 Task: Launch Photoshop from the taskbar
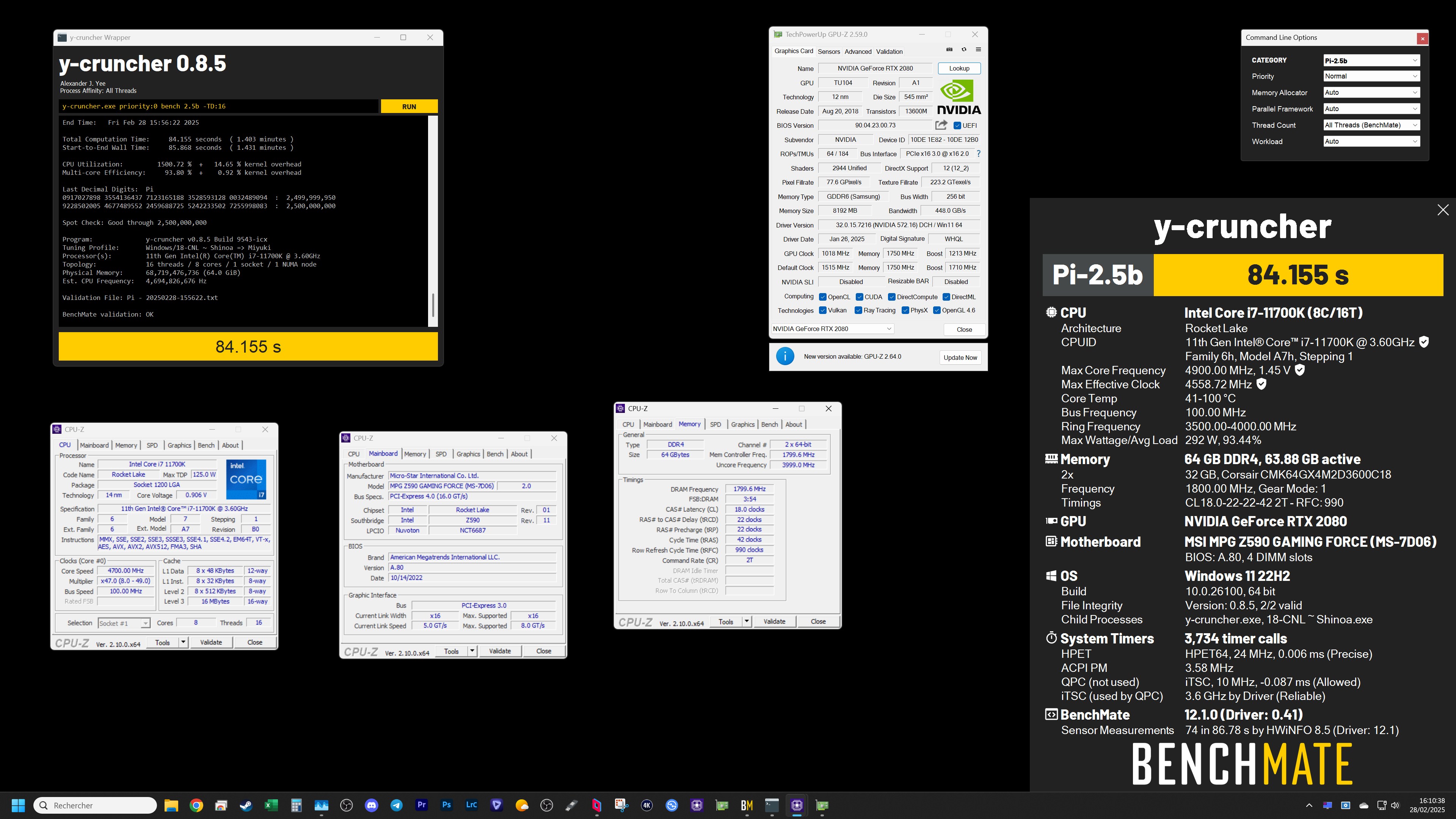(447, 805)
